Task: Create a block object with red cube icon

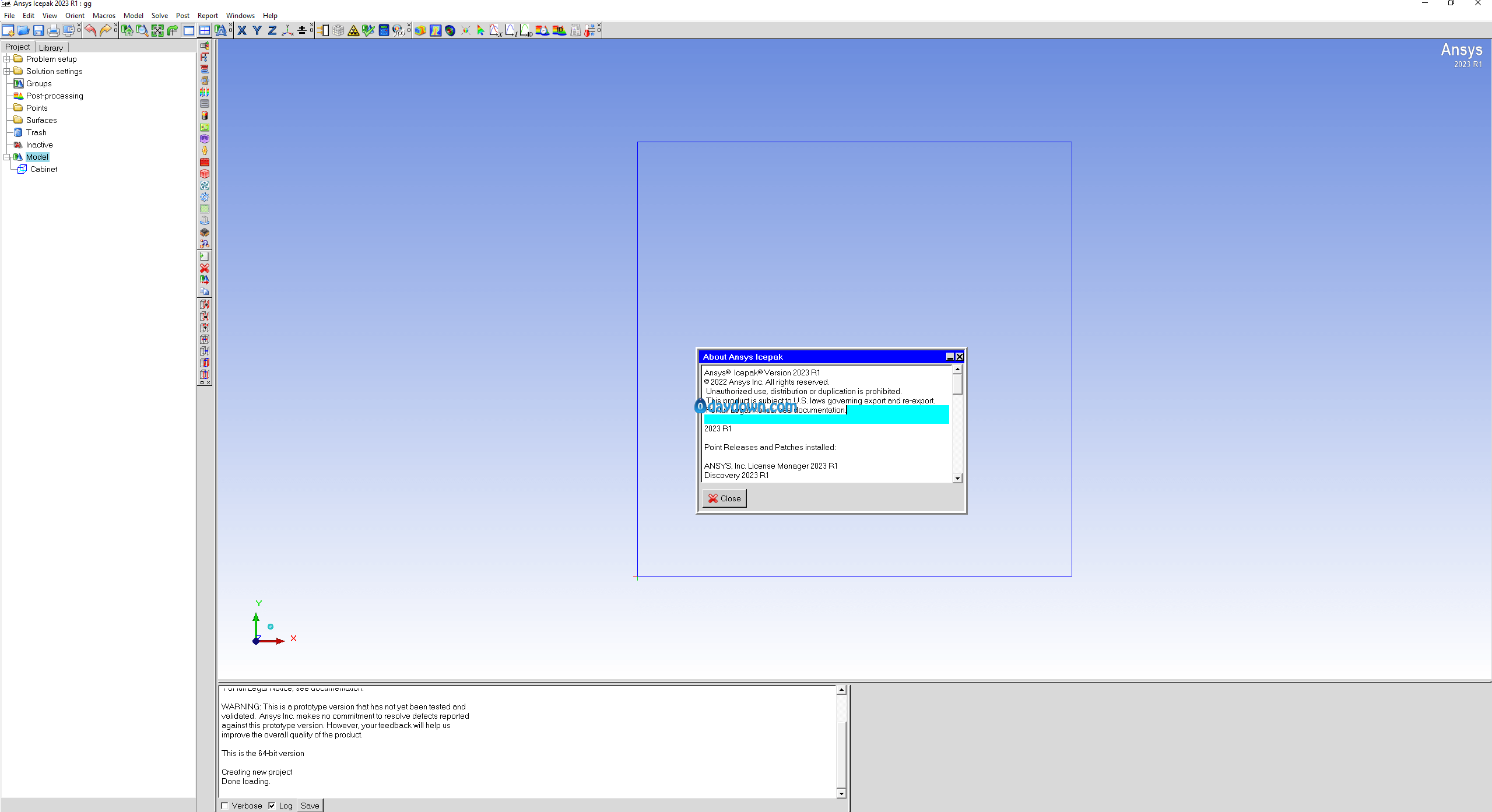Action: [x=205, y=174]
